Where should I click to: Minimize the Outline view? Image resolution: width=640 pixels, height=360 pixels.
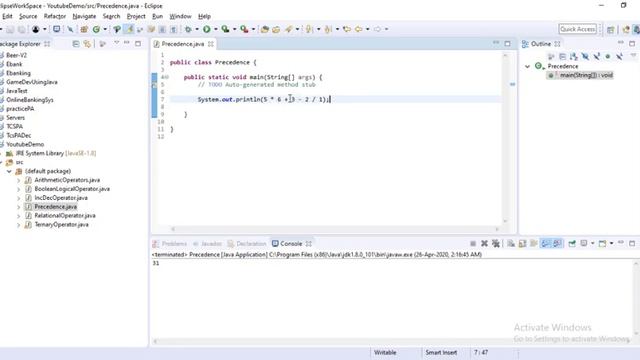(x=620, y=43)
